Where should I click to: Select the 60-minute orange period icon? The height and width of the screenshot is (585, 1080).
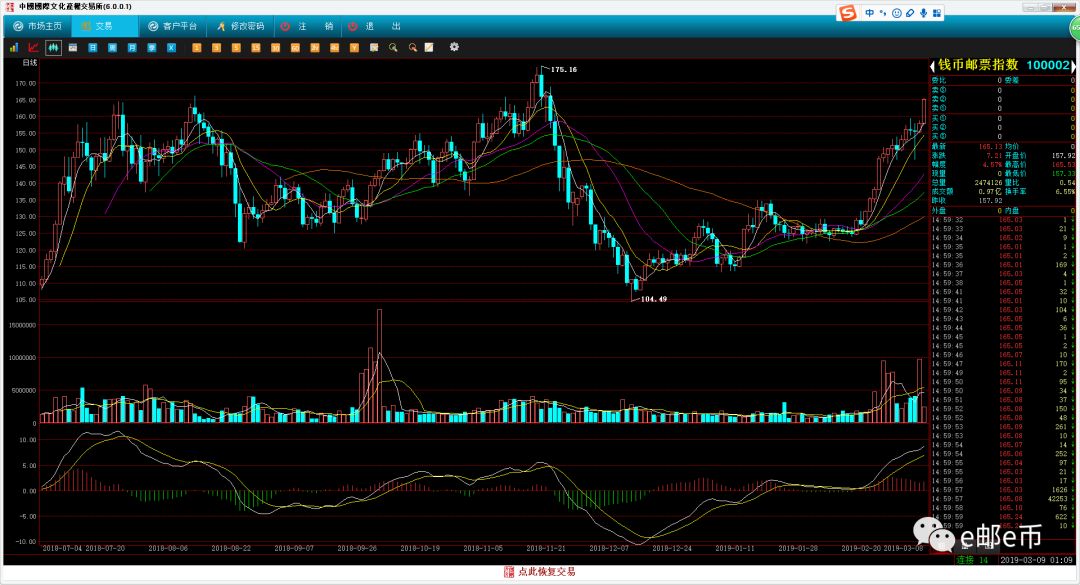pos(295,48)
